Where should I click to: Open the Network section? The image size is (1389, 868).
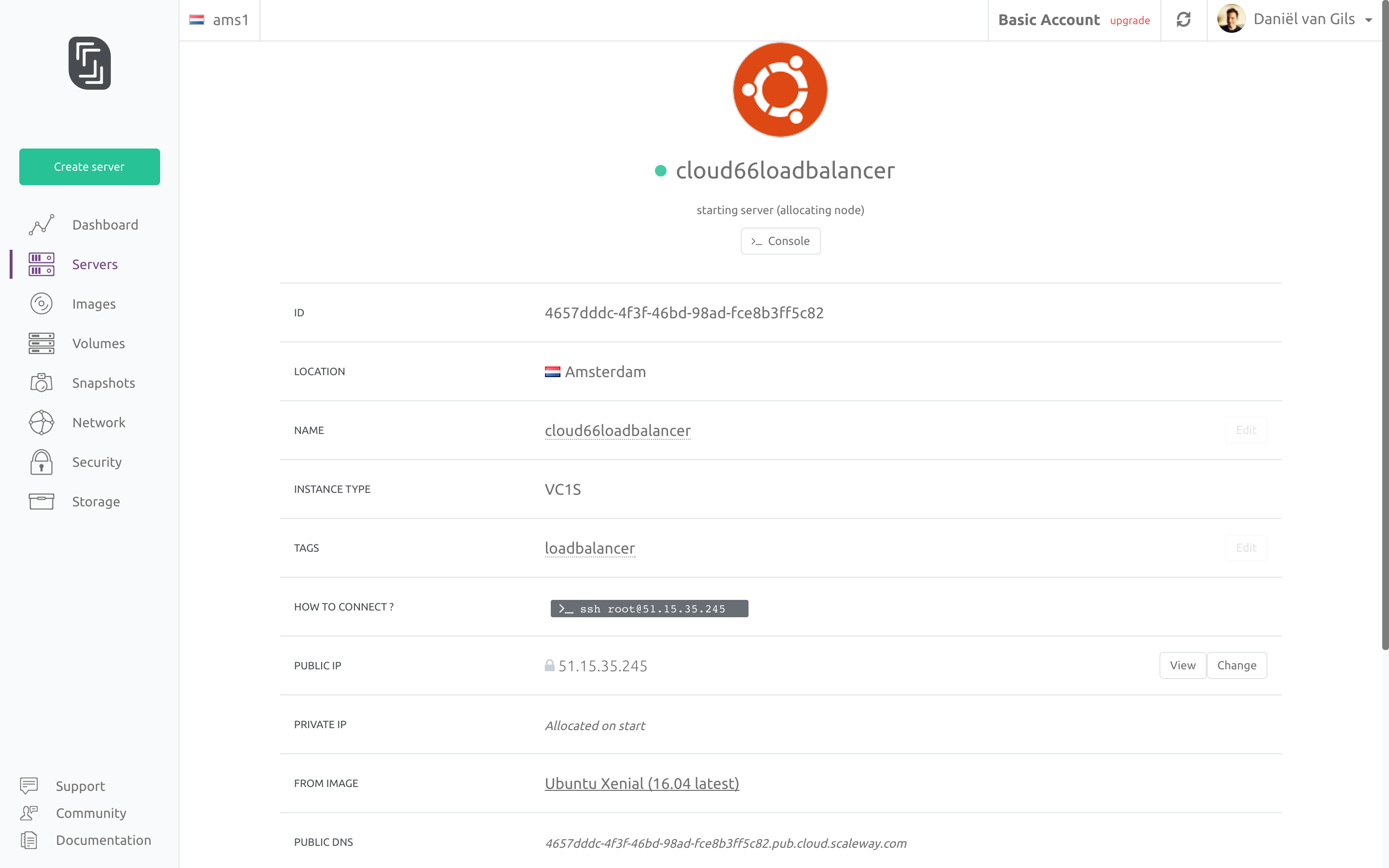(x=99, y=422)
